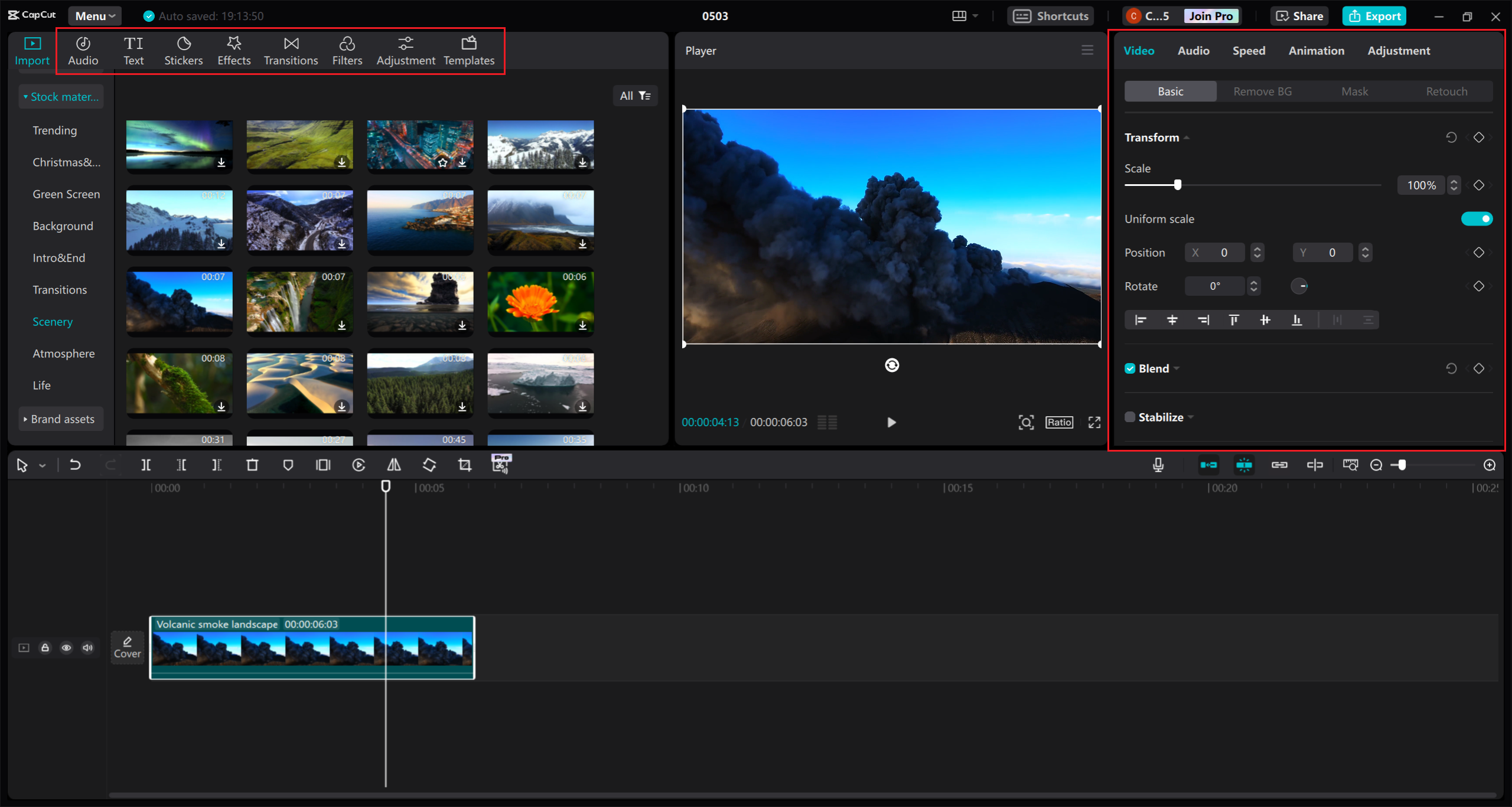Click the Split clip icon
1512x807 pixels.
[146, 465]
